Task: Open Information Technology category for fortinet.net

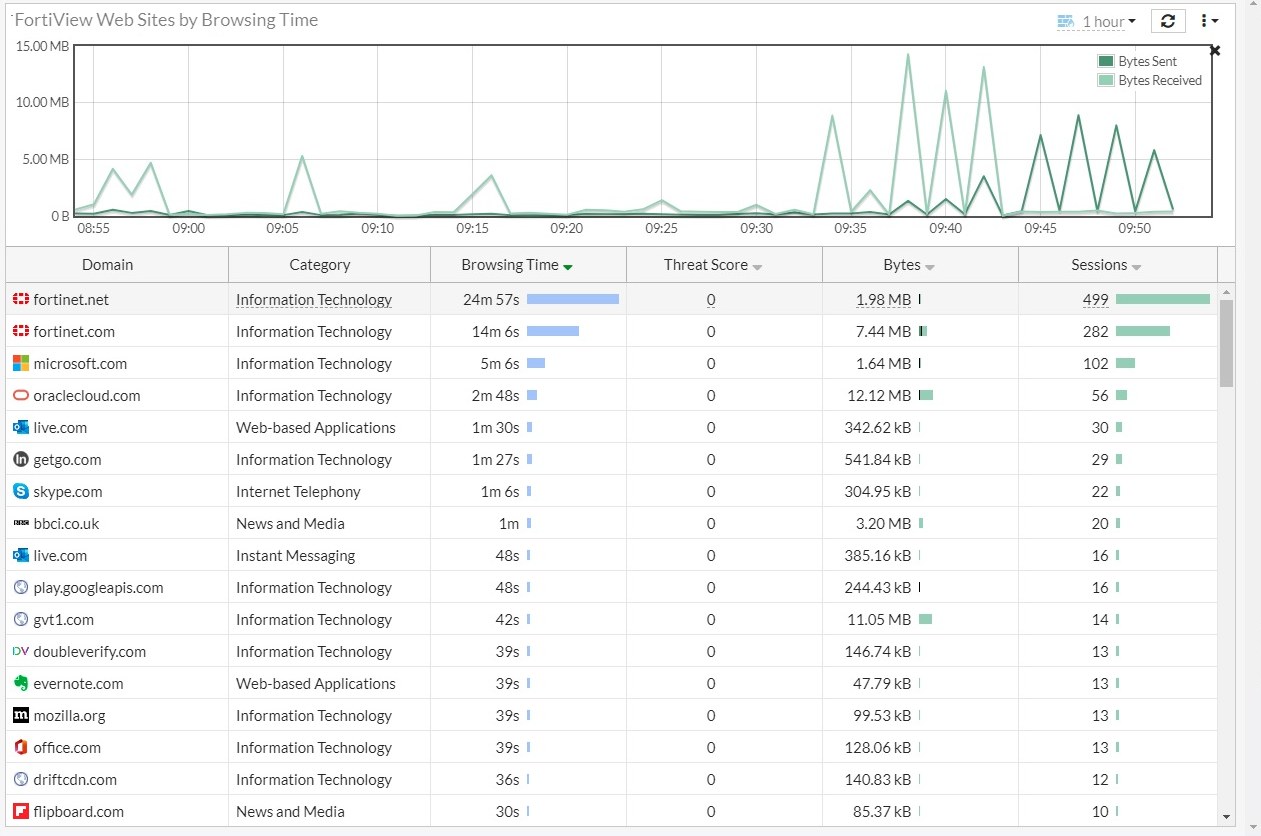Action: (x=313, y=300)
